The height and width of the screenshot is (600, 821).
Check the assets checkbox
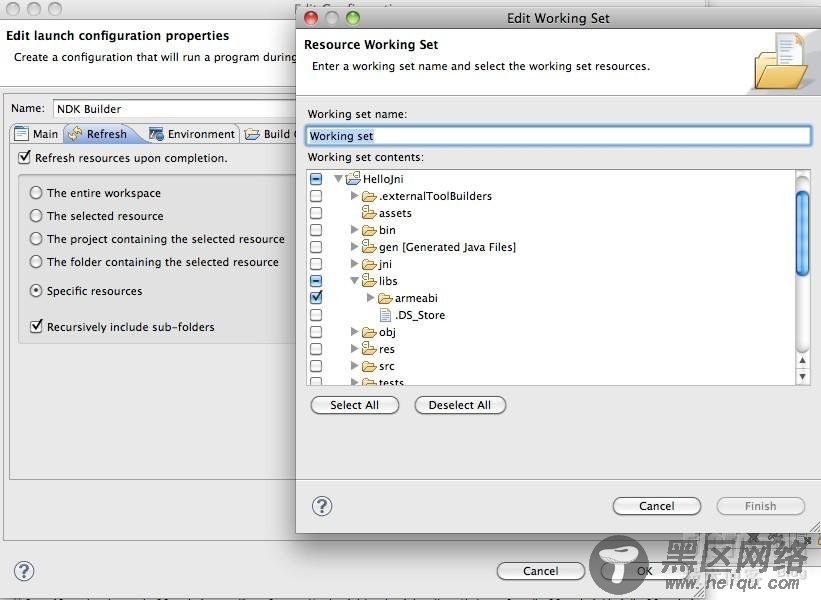(316, 213)
